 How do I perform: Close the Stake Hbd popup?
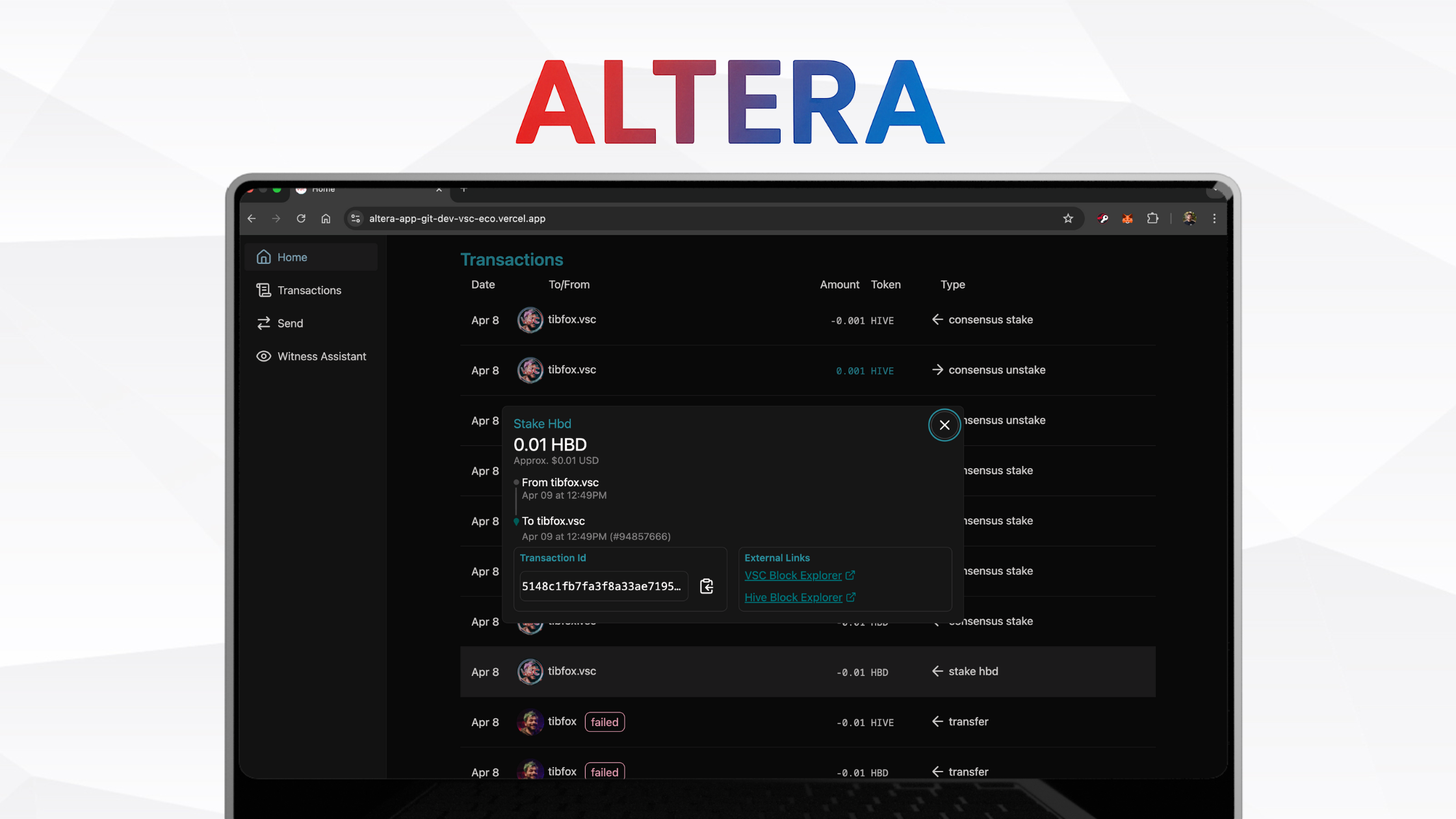pyautogui.click(x=944, y=425)
